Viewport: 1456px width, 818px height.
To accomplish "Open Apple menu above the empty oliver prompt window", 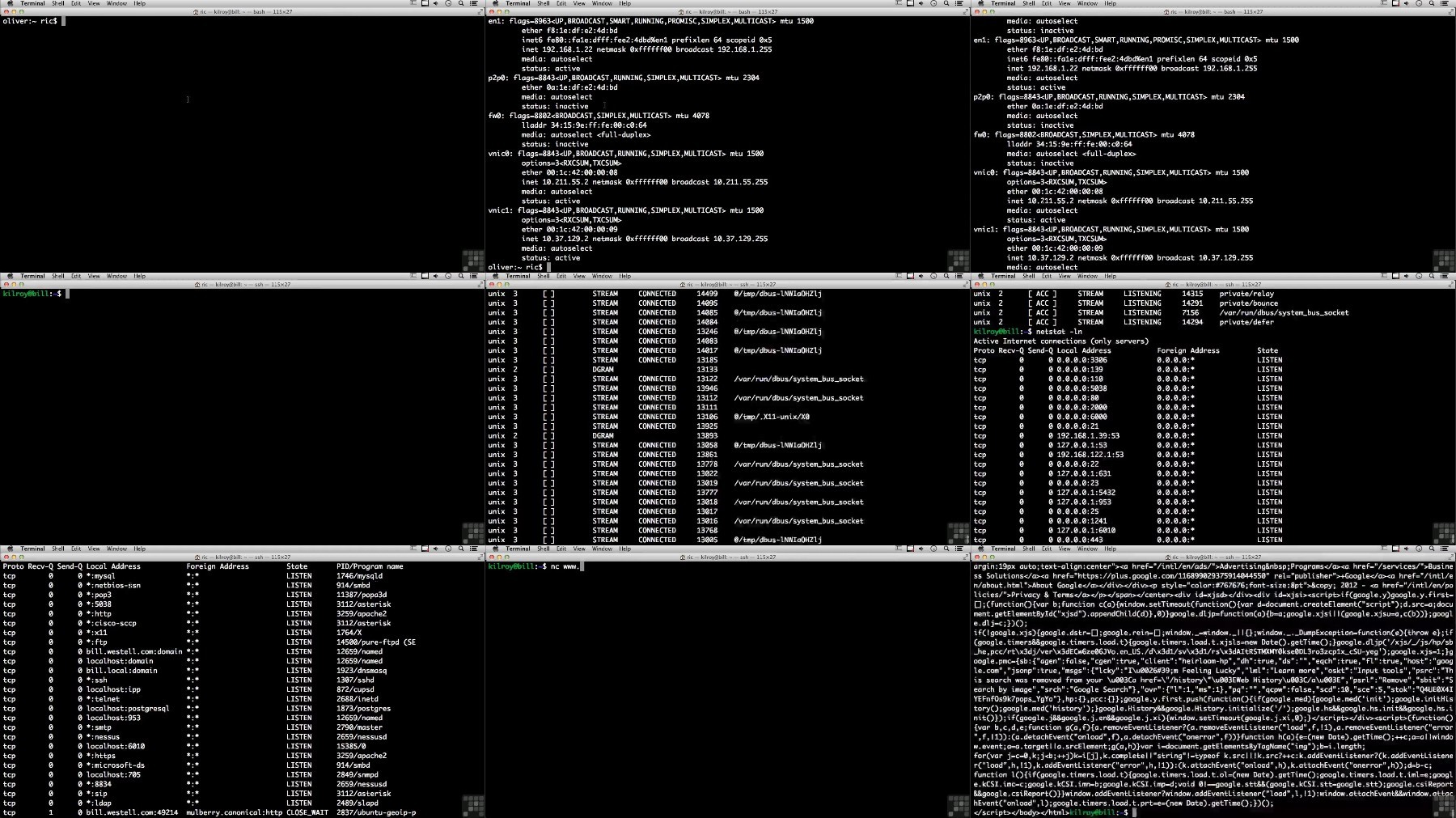I will tap(9, 3).
